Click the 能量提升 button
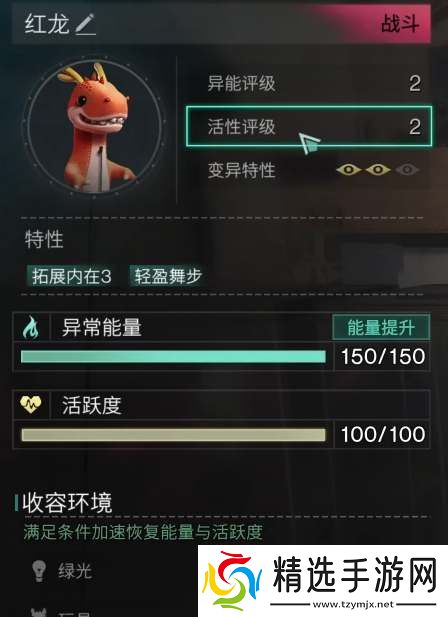 pyautogui.click(x=381, y=327)
